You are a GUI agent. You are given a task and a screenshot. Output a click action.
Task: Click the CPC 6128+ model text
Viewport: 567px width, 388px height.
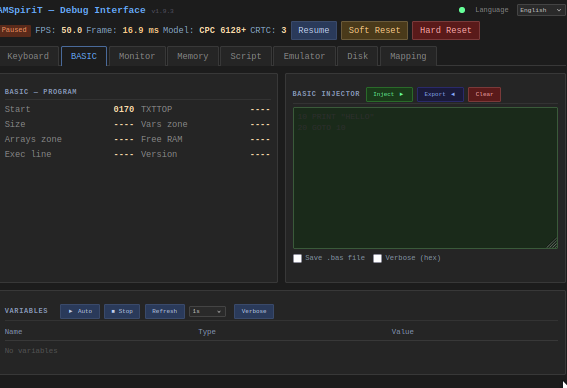pos(223,30)
